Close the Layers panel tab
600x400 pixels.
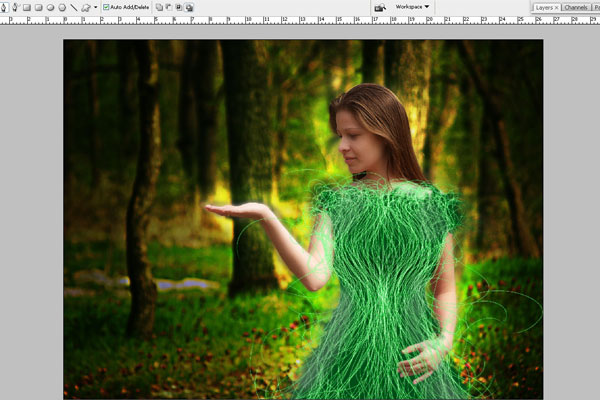(x=556, y=7)
